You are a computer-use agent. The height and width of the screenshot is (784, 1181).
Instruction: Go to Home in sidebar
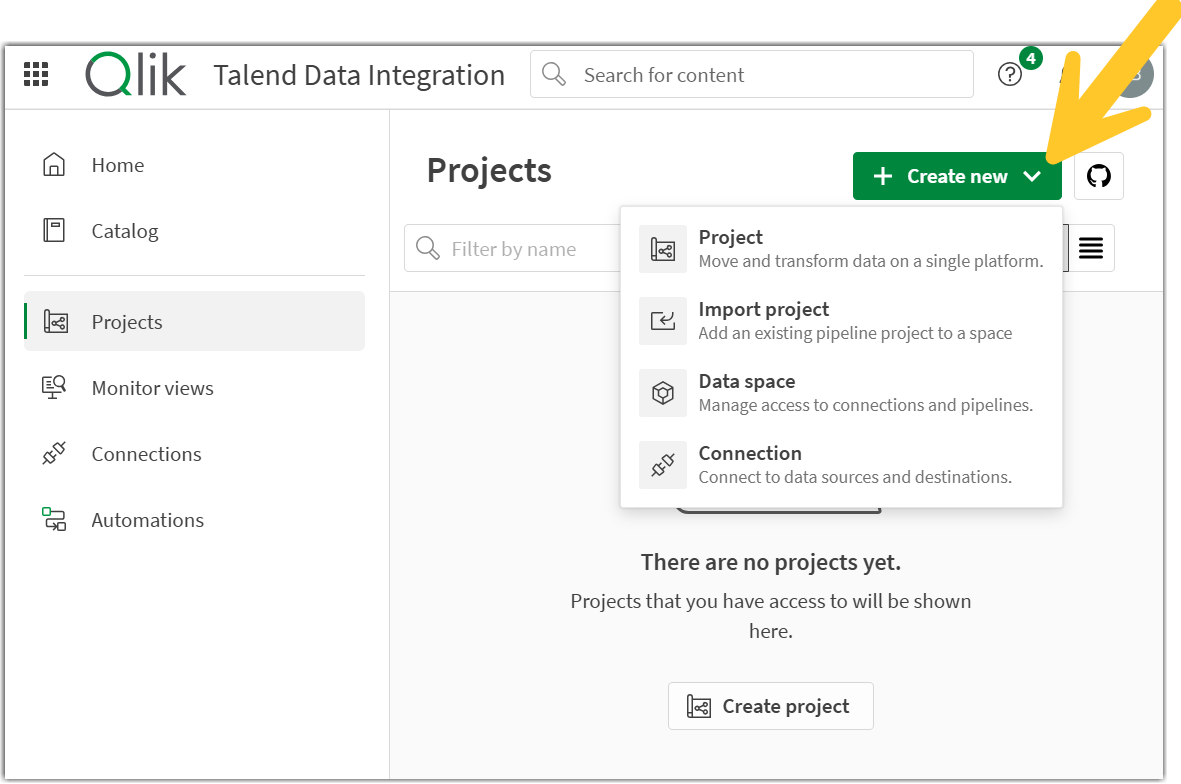coord(194,165)
